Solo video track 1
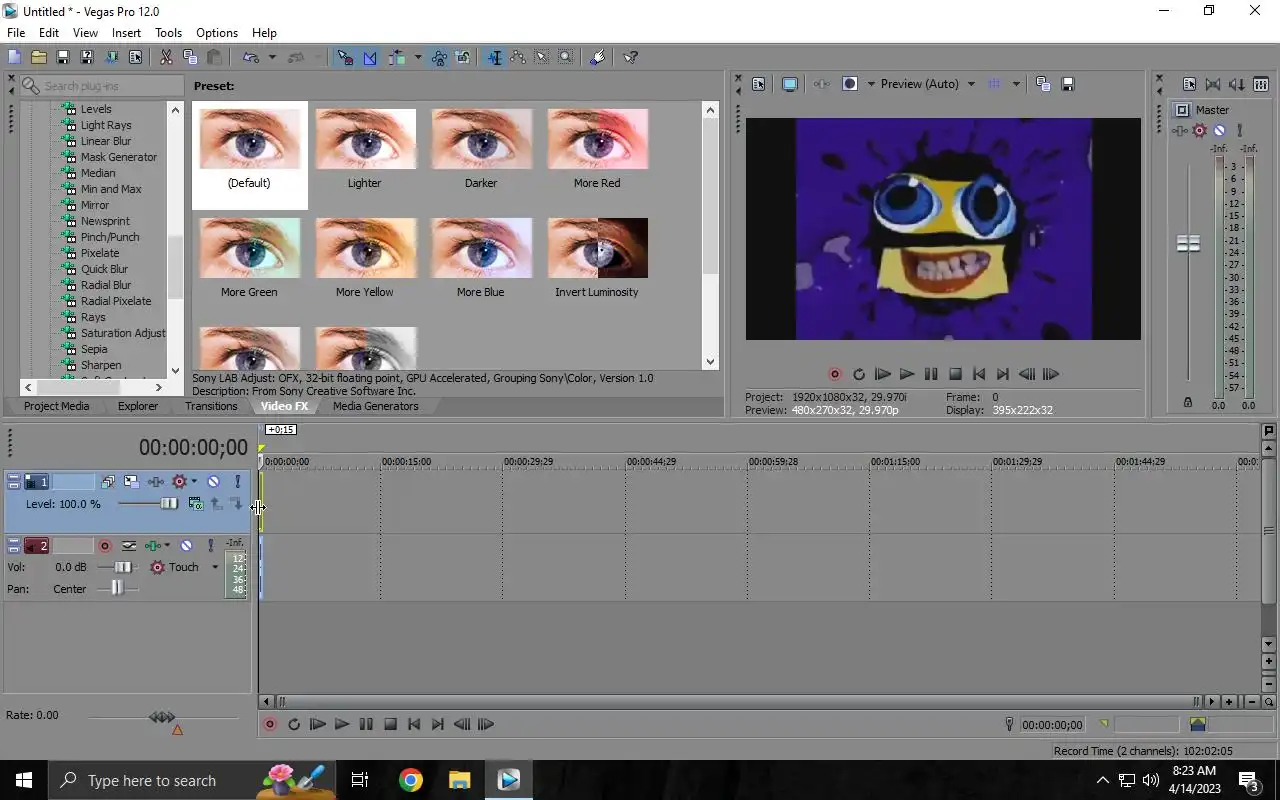 click(237, 482)
